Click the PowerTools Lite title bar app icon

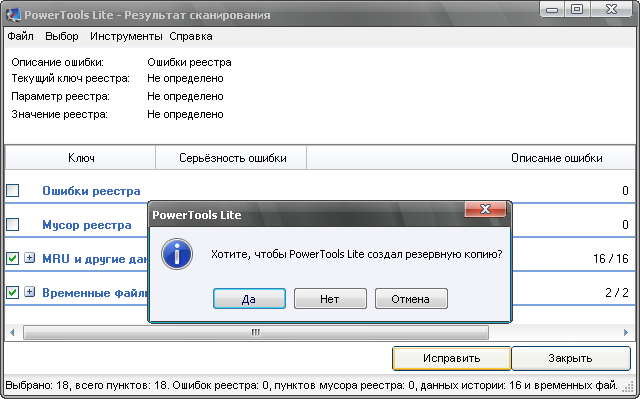click(13, 15)
